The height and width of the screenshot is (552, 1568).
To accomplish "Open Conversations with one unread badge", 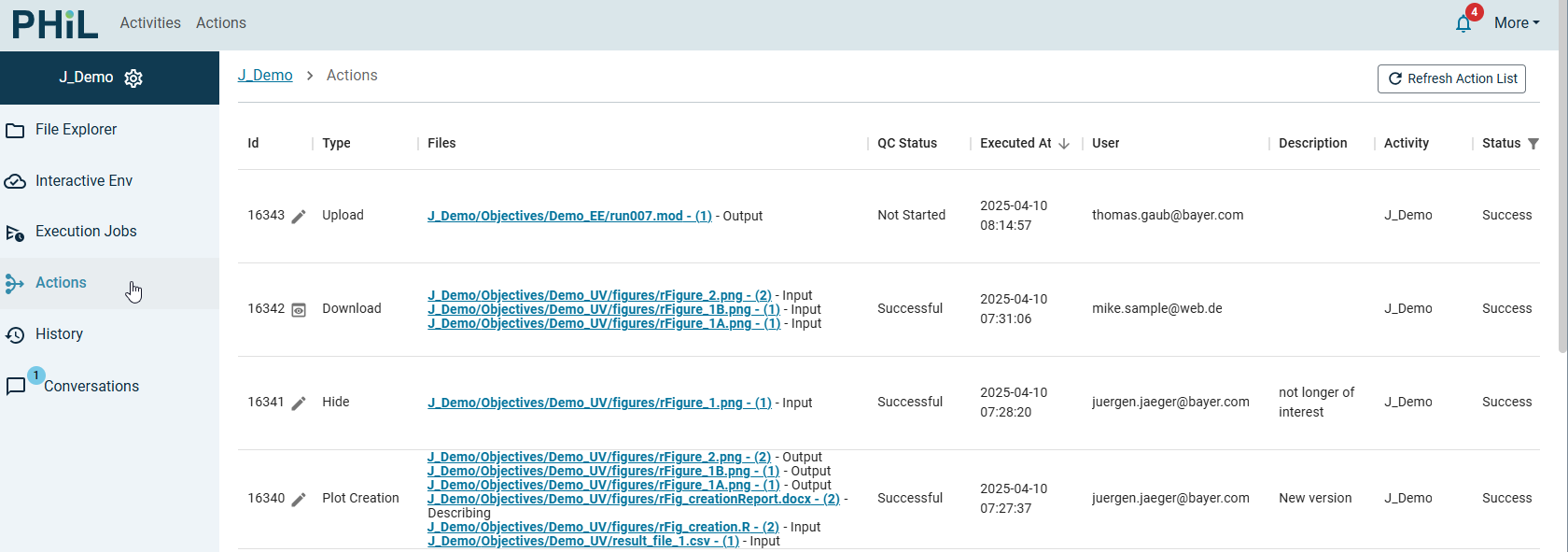I will click(91, 387).
